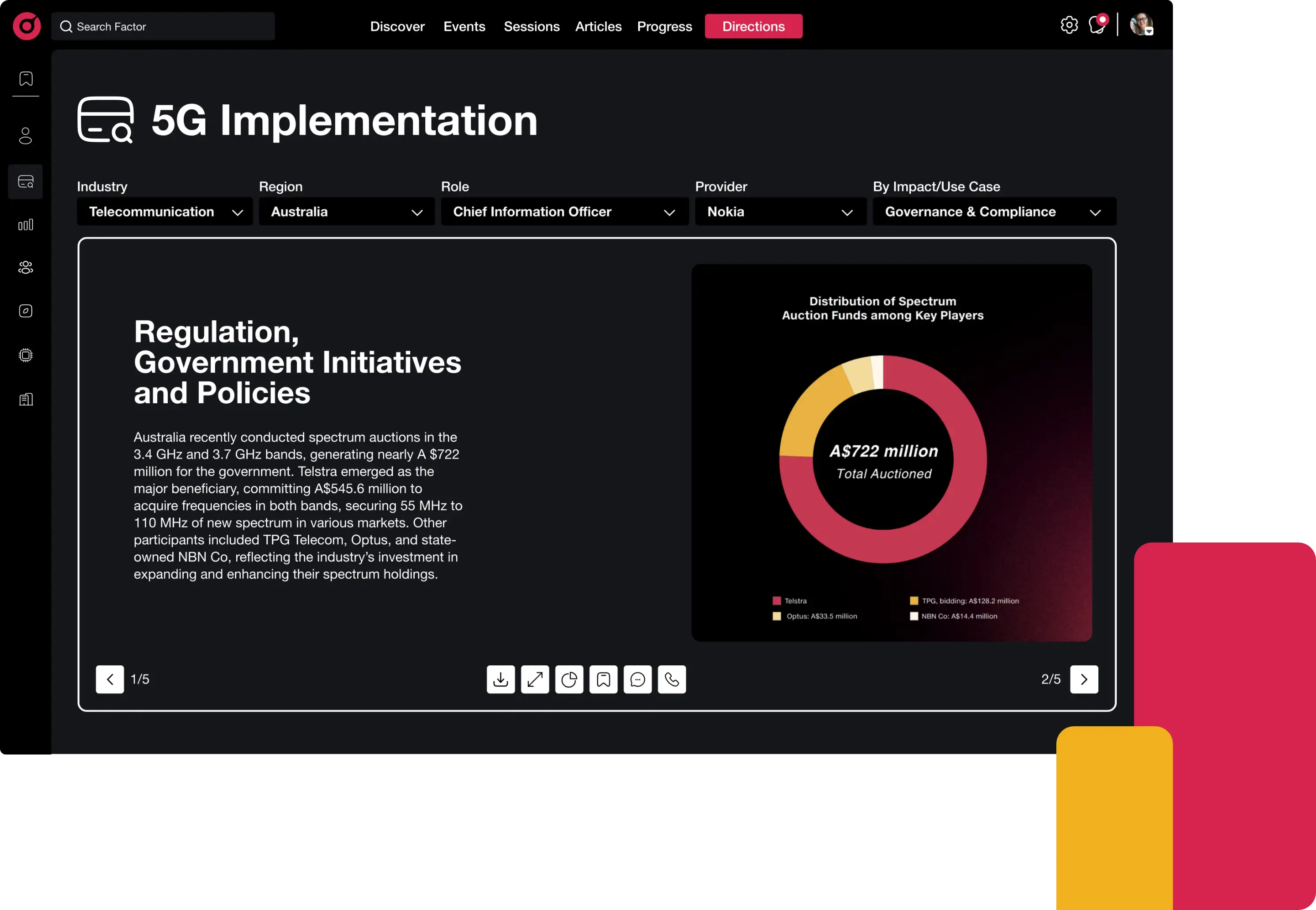This screenshot has height=910, width=1316.
Task: Expand the Provider dropdown showing Nokia
Action: coord(781,212)
